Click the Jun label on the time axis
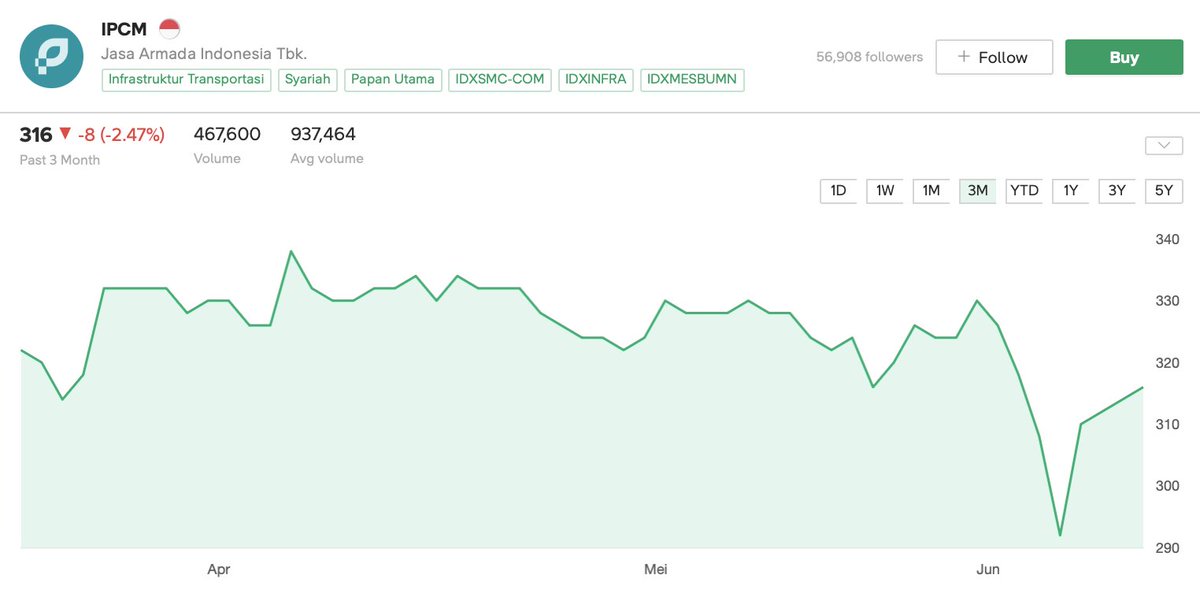1200x597 pixels. click(988, 569)
